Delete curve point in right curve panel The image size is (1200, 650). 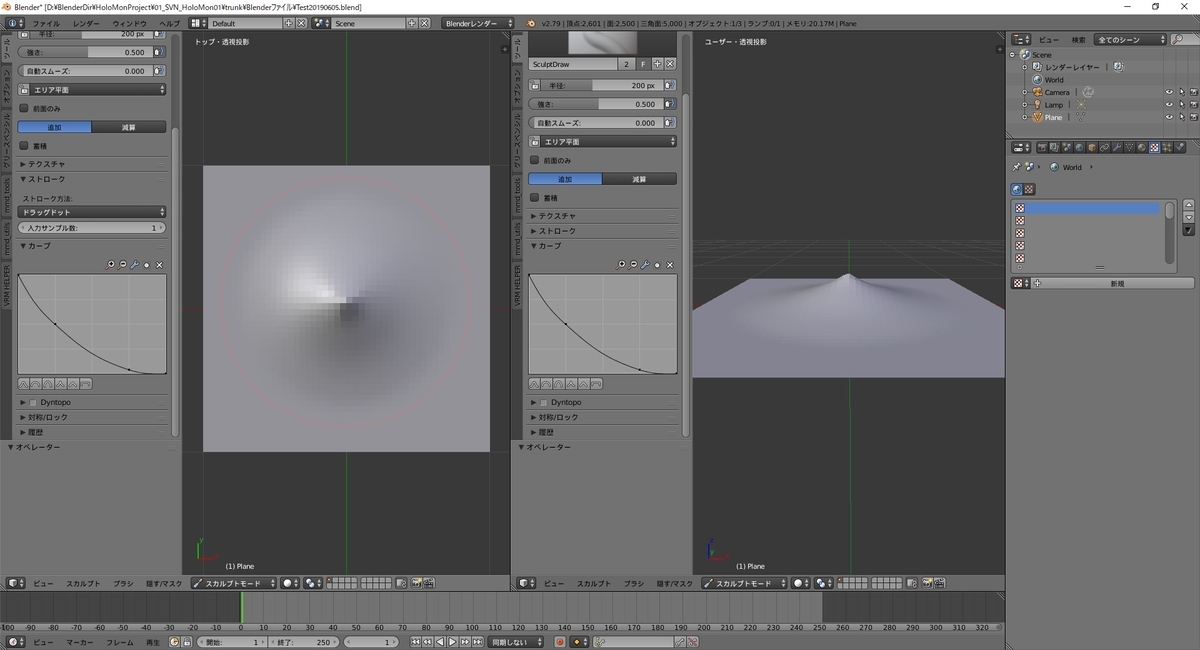(x=669, y=264)
